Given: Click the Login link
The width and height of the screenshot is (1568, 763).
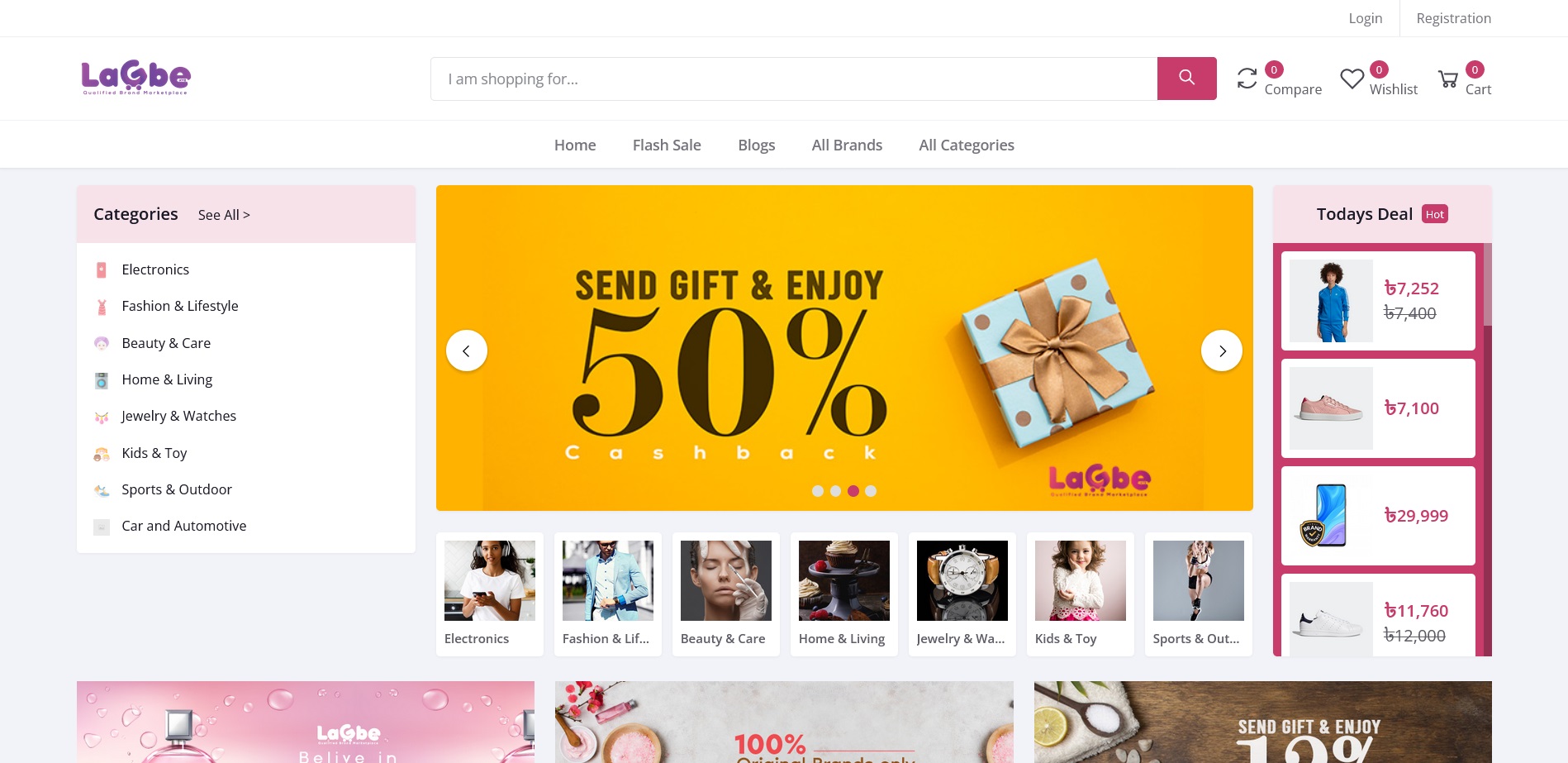Looking at the screenshot, I should pyautogui.click(x=1365, y=18).
